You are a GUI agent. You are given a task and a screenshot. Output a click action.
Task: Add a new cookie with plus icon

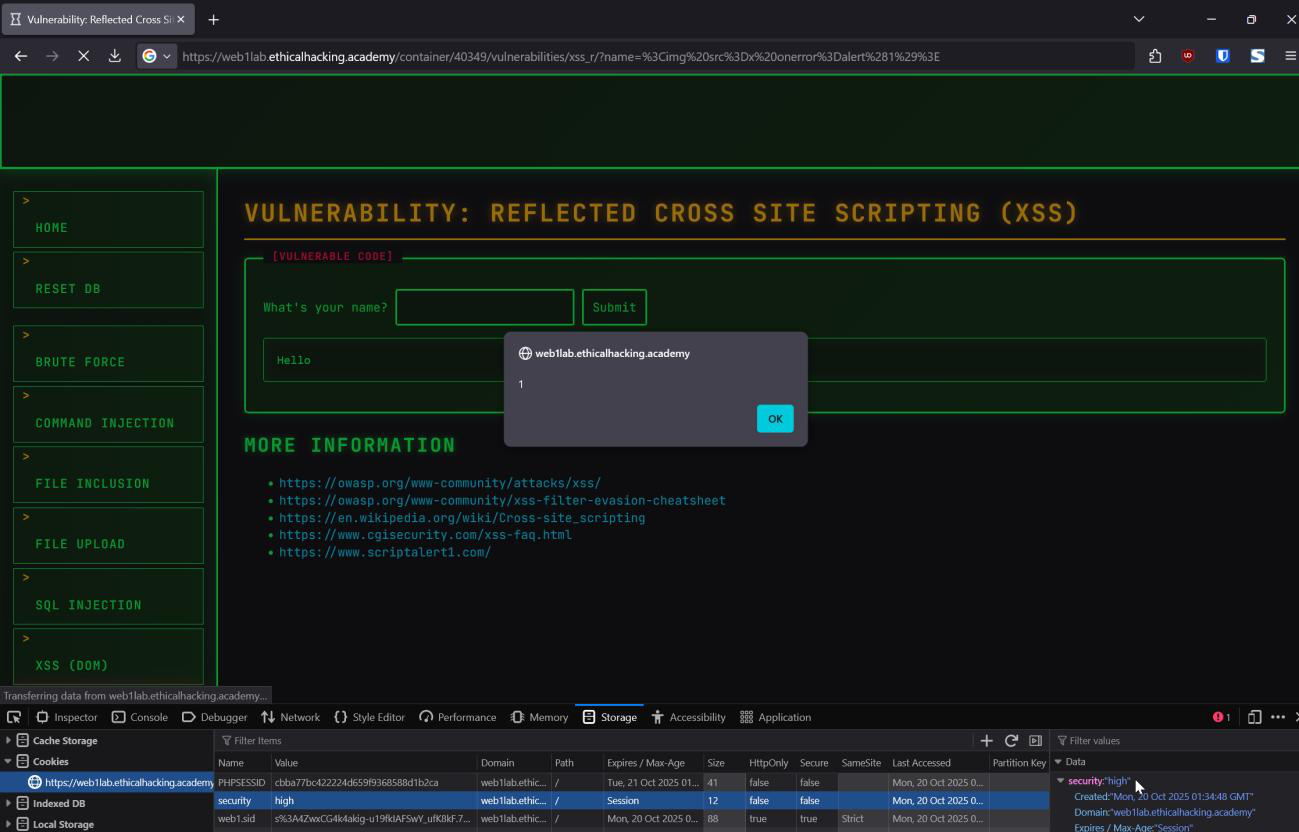click(986, 741)
